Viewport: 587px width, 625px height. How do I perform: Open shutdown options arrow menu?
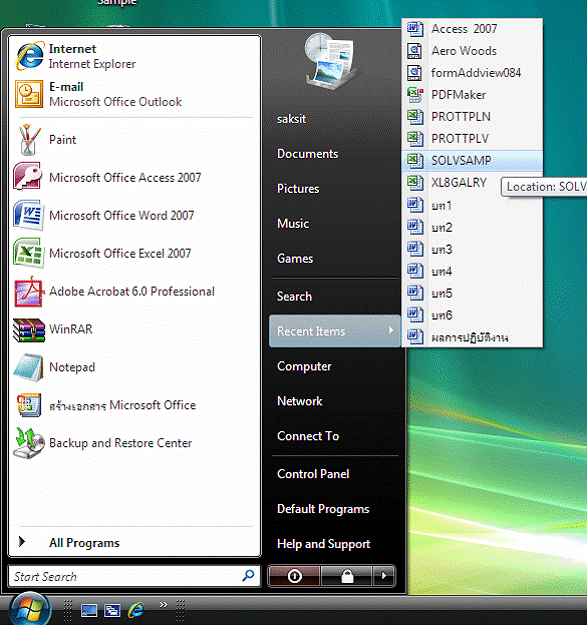[x=384, y=576]
